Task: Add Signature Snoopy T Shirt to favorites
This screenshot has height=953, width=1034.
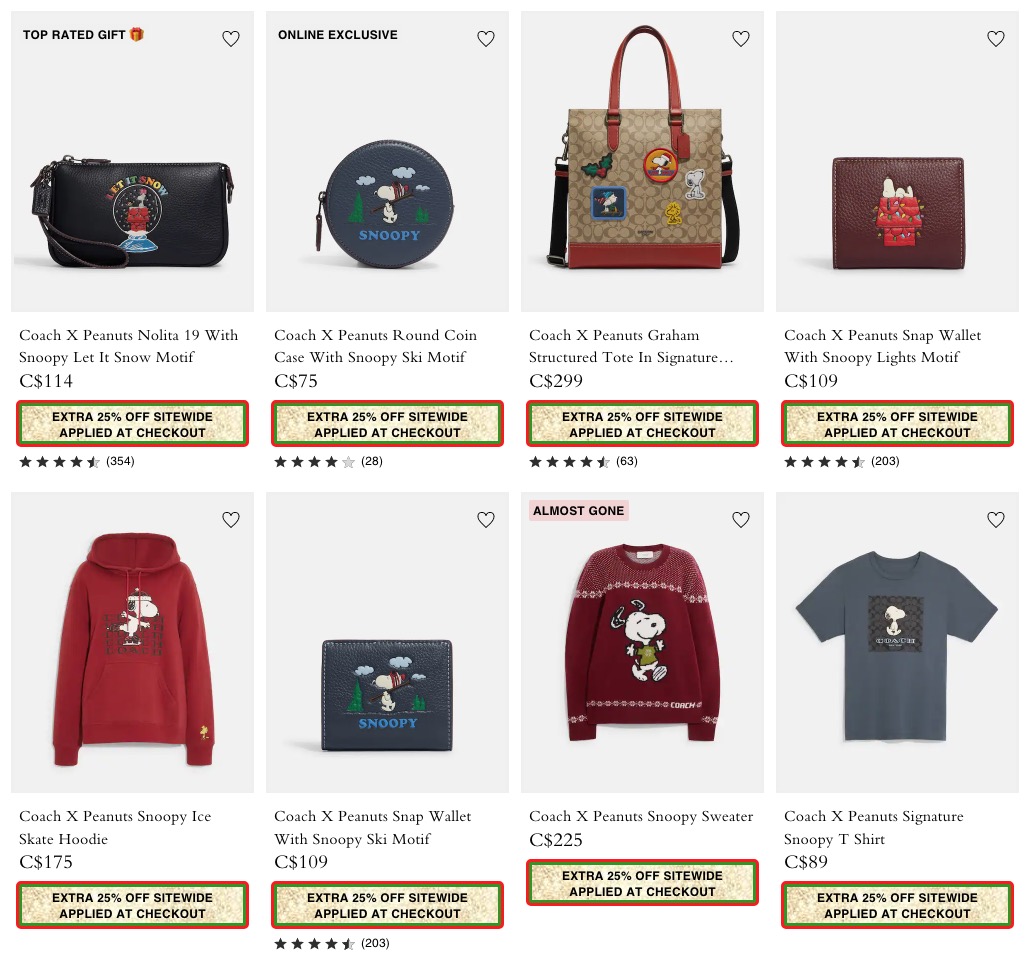Action: [x=996, y=520]
